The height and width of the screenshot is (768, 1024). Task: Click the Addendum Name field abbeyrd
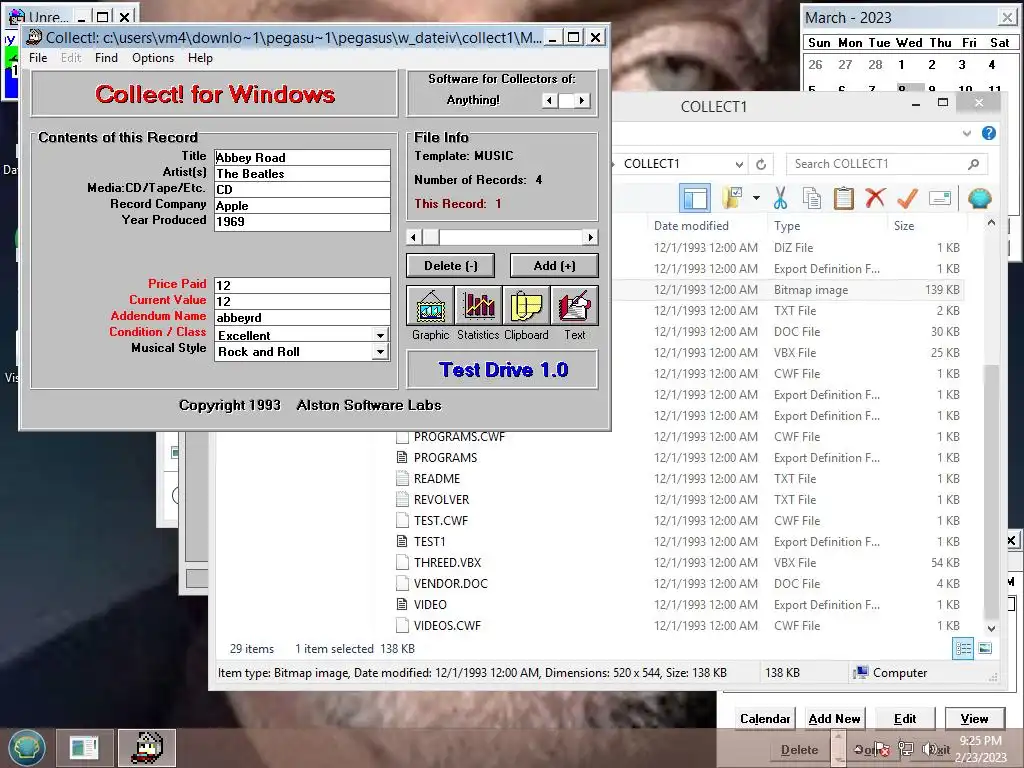302,317
